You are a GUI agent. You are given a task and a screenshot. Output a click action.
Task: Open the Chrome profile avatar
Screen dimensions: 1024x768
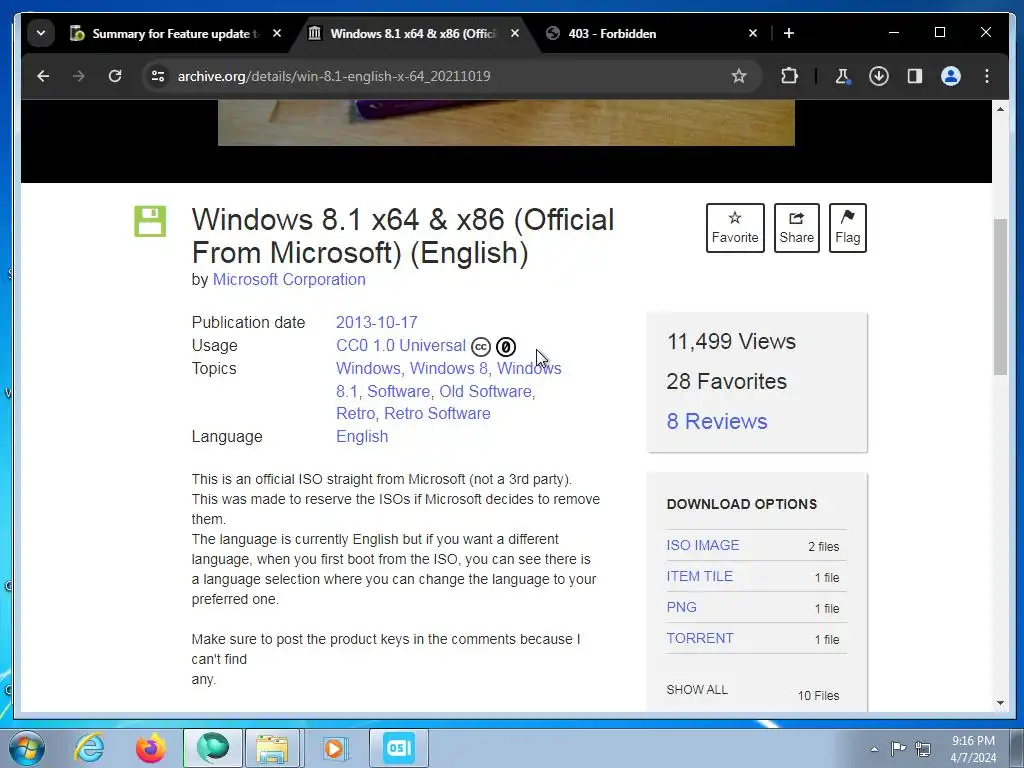[951, 76]
